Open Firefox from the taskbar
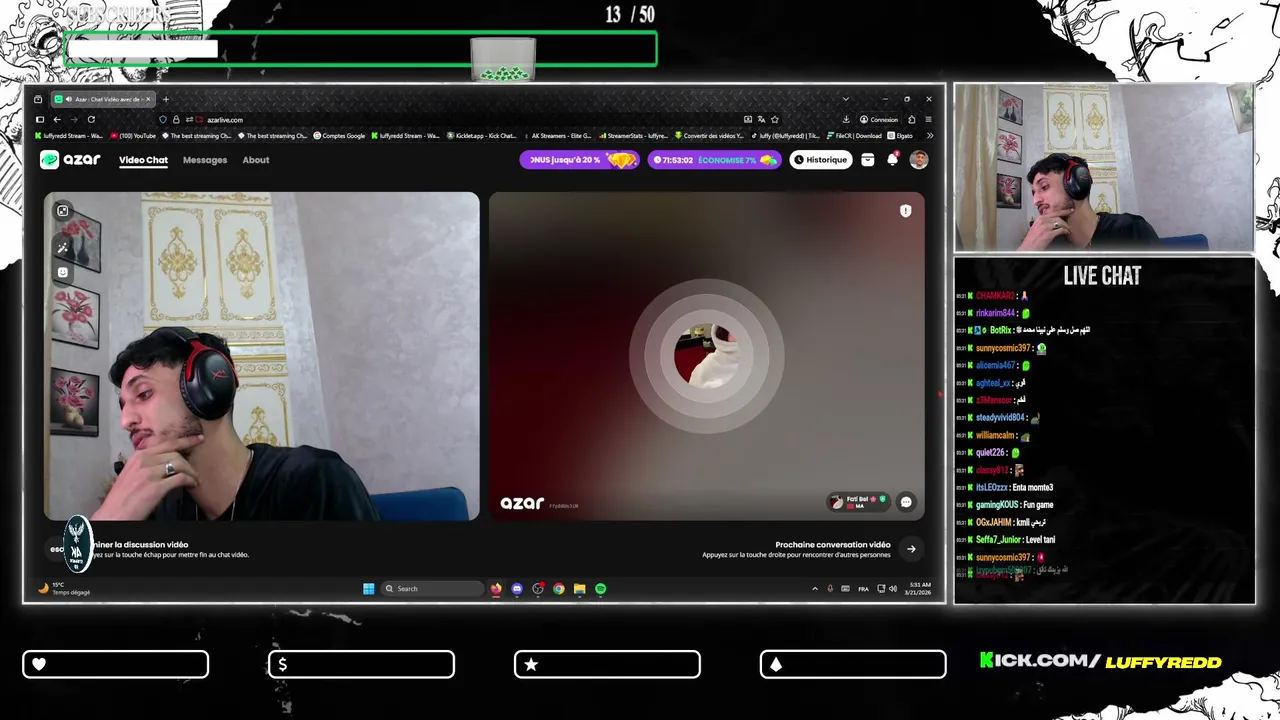Screen dimensions: 1280x720 pyautogui.click(x=496, y=589)
